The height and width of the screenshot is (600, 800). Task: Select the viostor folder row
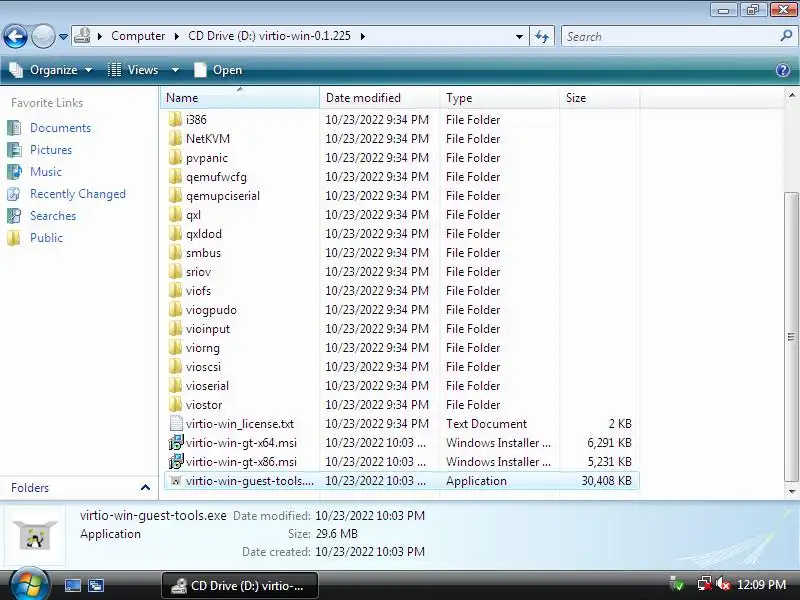(402, 405)
